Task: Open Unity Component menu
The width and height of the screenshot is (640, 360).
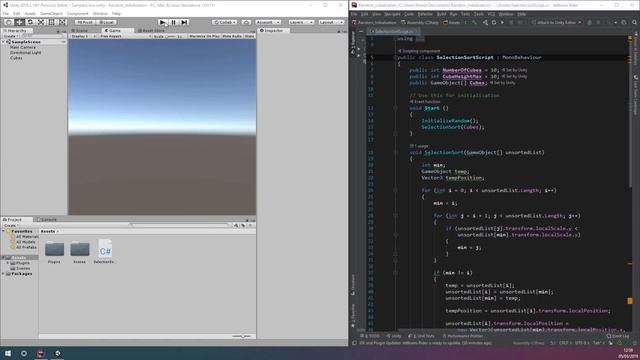Action: (x=77, y=13)
